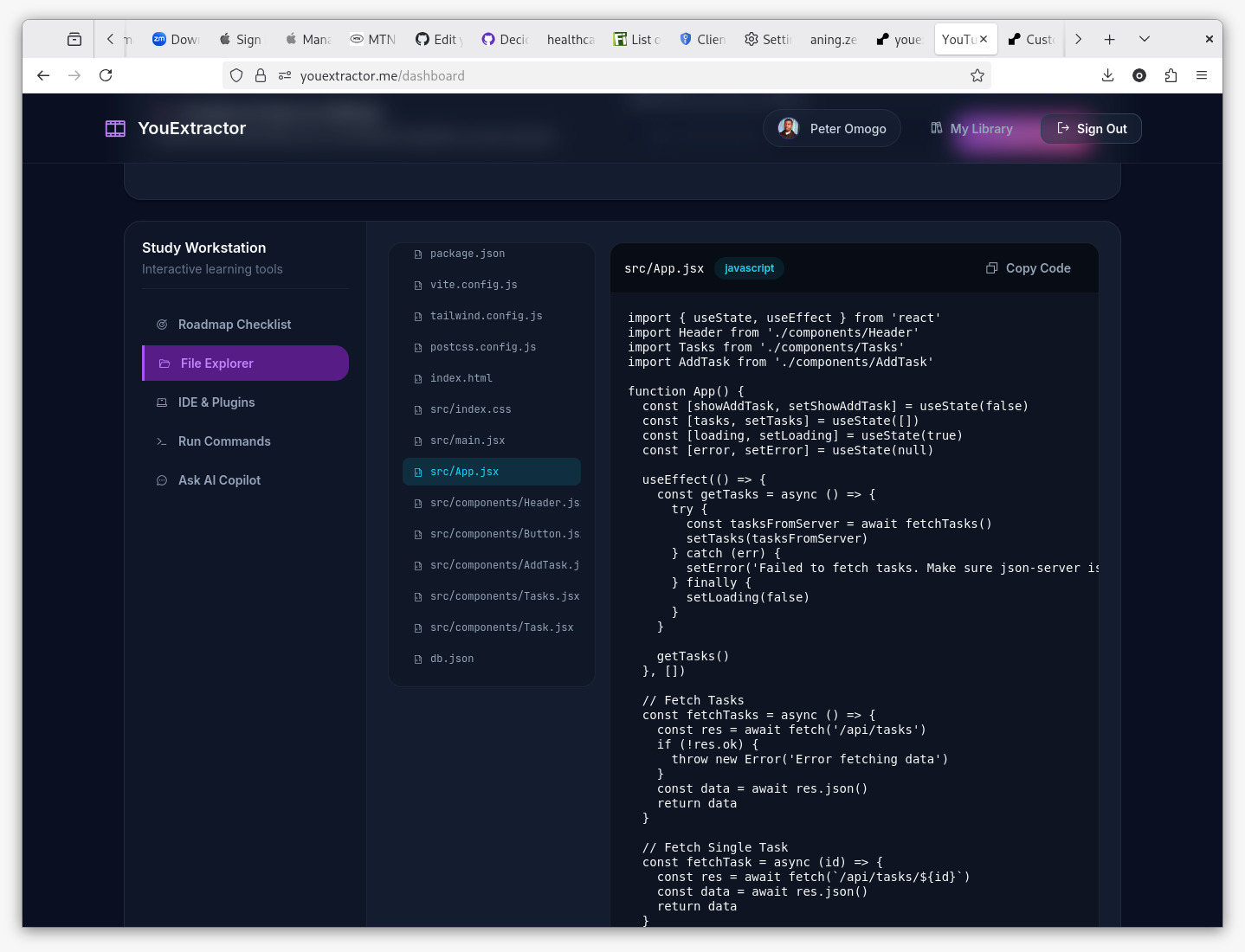
Task: Open postcss.config.js file
Action: (x=492, y=347)
